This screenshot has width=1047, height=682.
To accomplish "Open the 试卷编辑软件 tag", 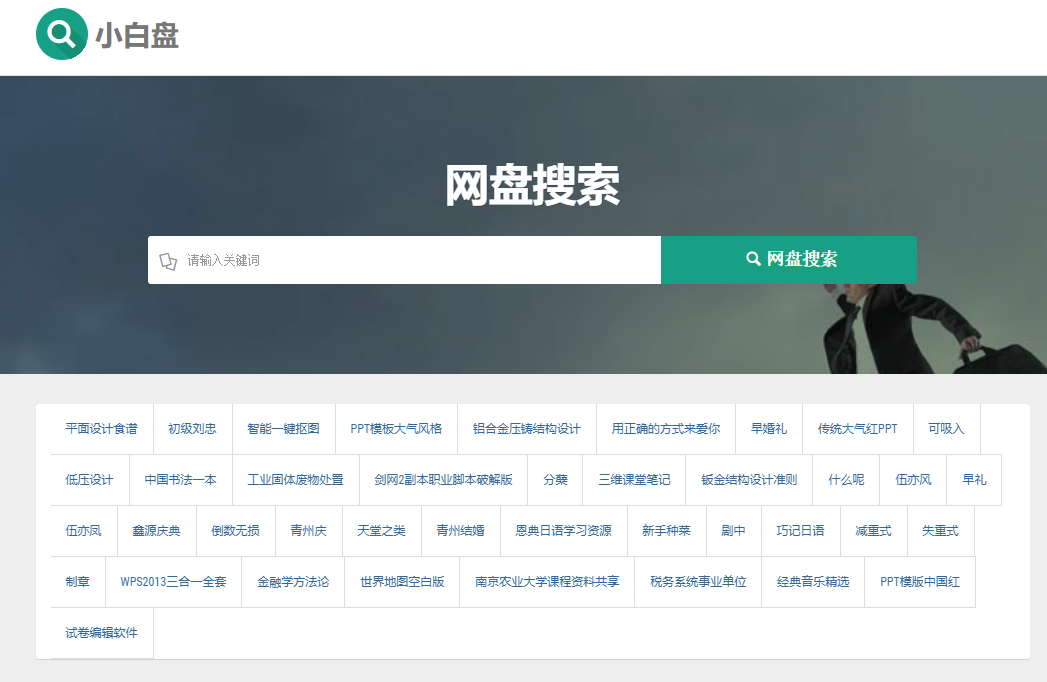I will click(x=102, y=633).
